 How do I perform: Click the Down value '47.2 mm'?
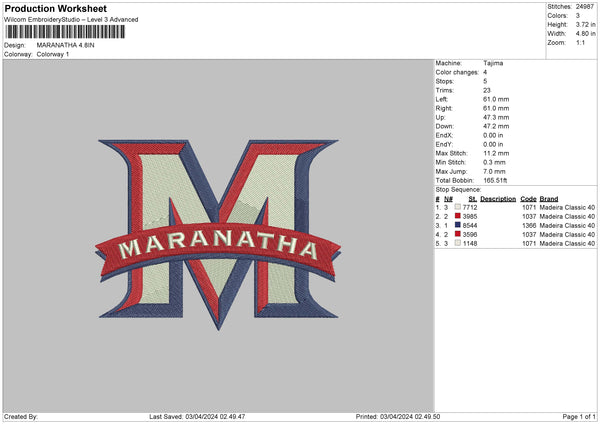[496, 126]
